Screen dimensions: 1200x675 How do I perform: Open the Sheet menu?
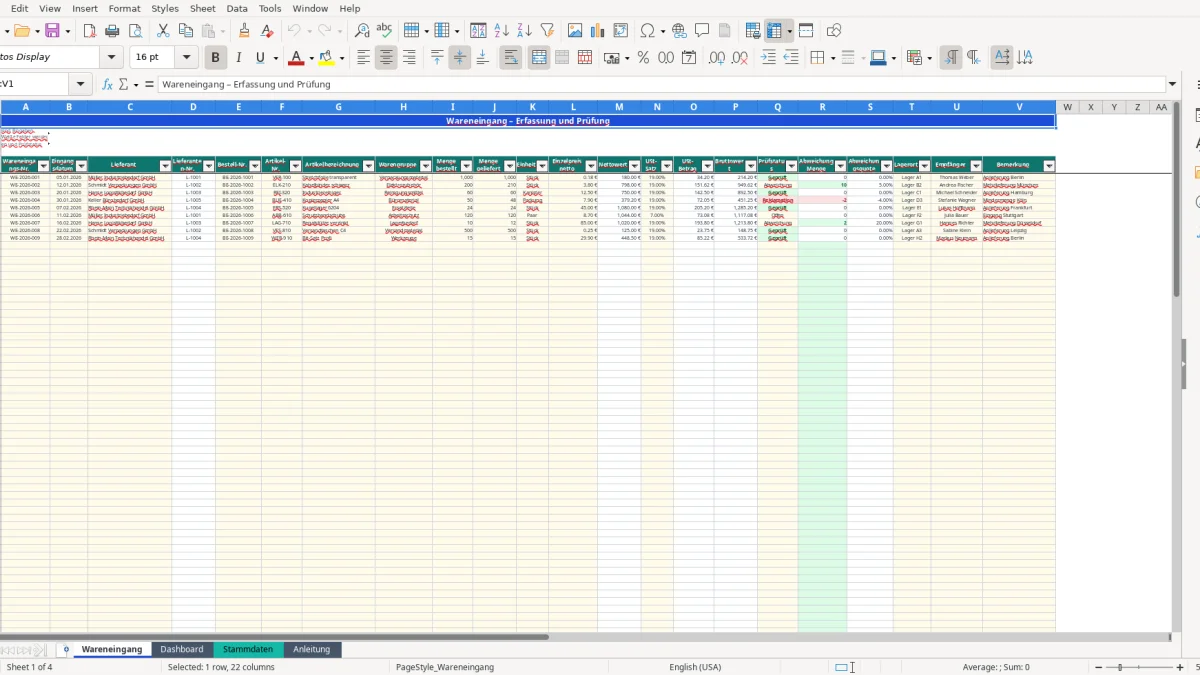coord(203,8)
